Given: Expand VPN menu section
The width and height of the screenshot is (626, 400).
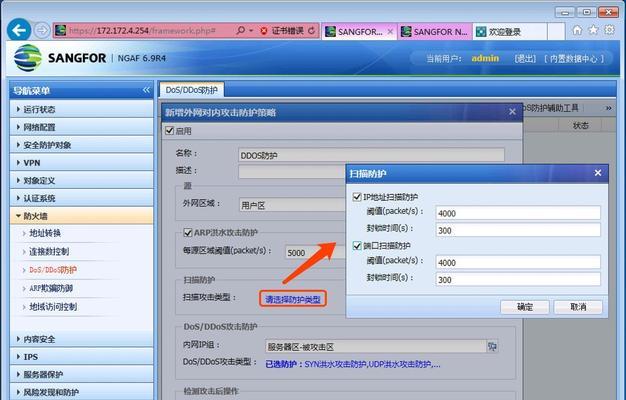Looking at the screenshot, I should tap(81, 162).
